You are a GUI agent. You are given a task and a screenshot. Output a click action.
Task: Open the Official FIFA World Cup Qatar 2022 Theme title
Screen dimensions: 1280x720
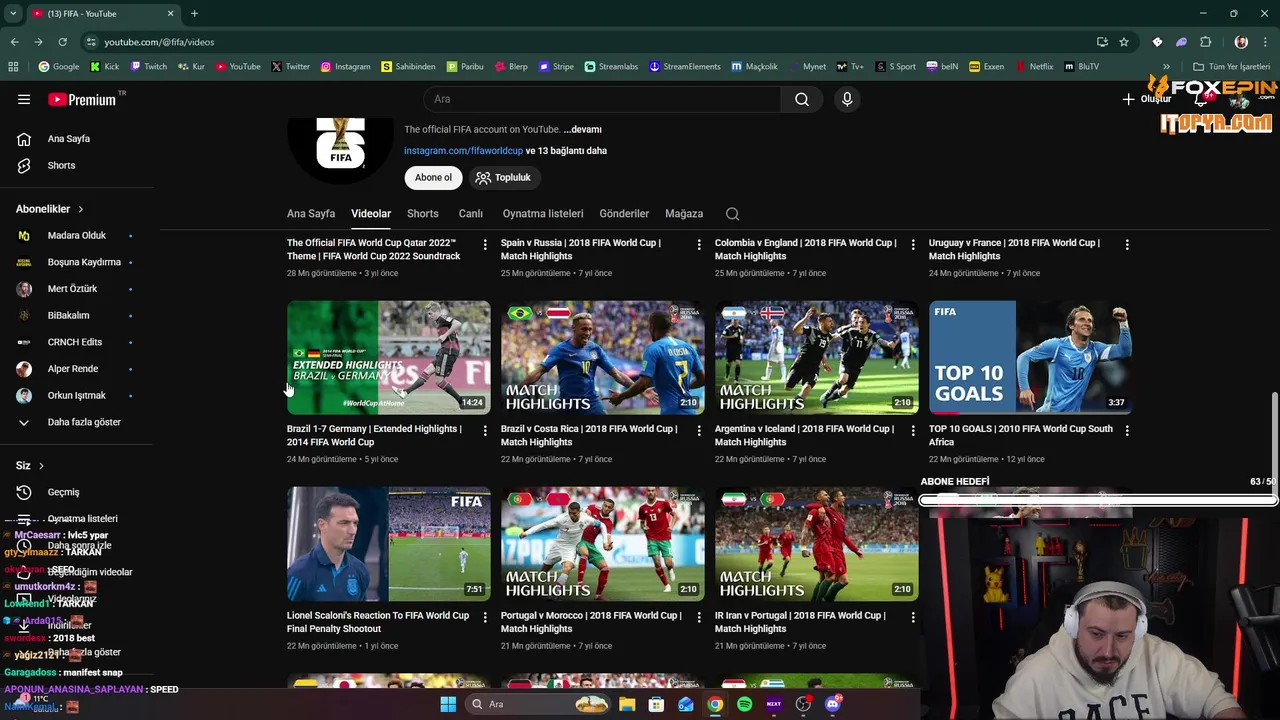[373, 250]
